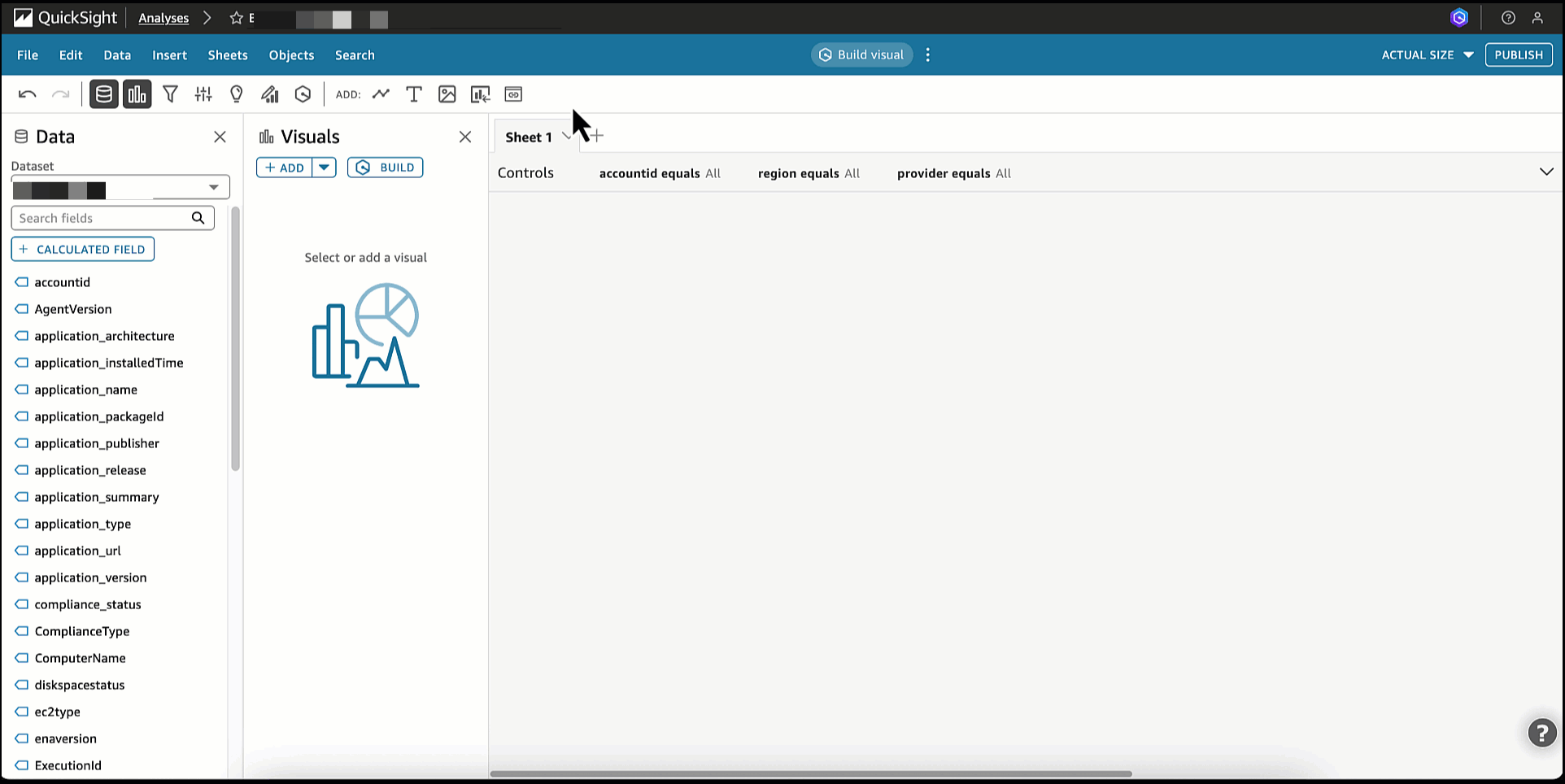
Task: Click the Search fields input box
Action: 103,218
